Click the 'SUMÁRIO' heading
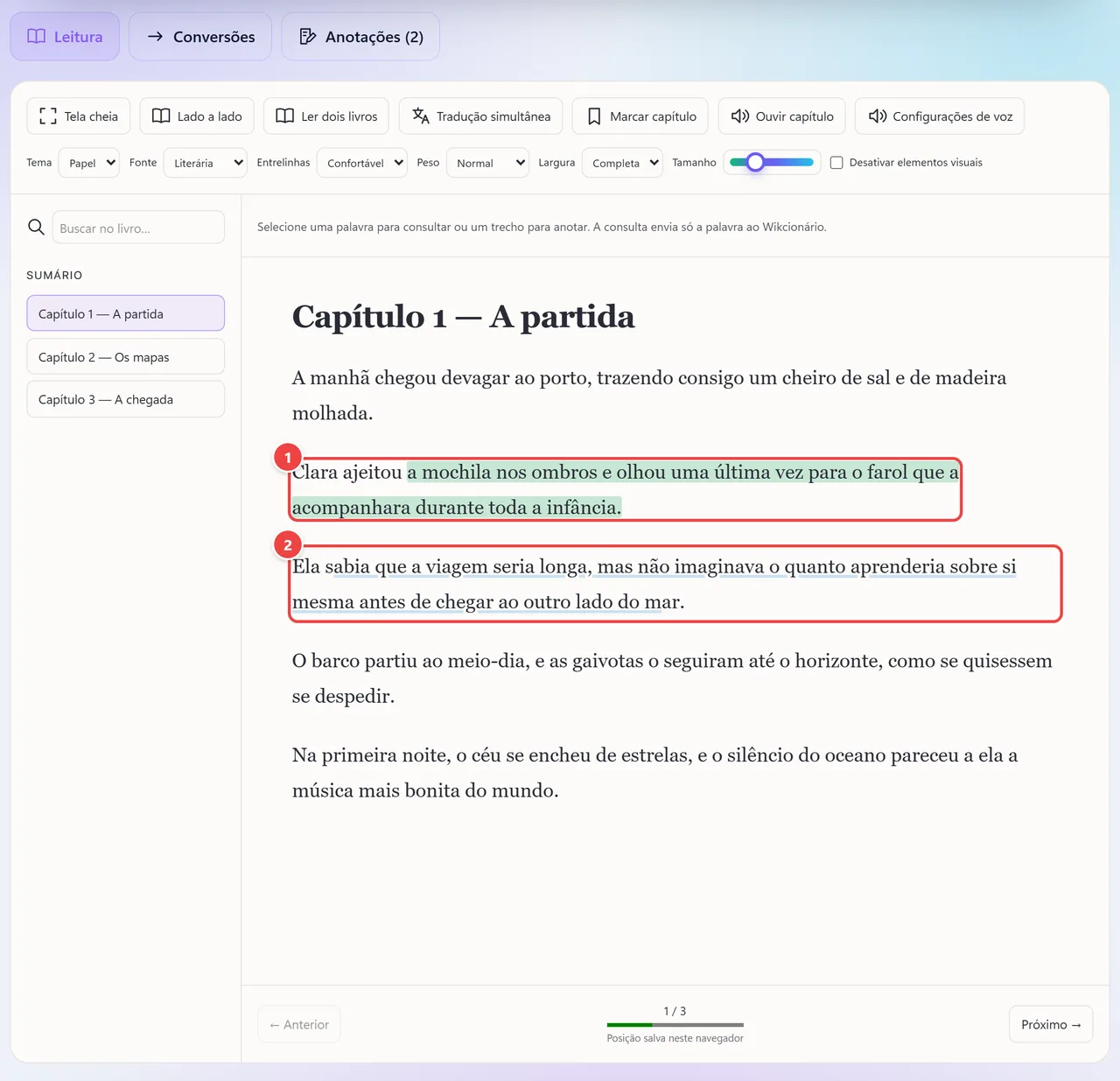Image resolution: width=1120 pixels, height=1081 pixels. 54,275
